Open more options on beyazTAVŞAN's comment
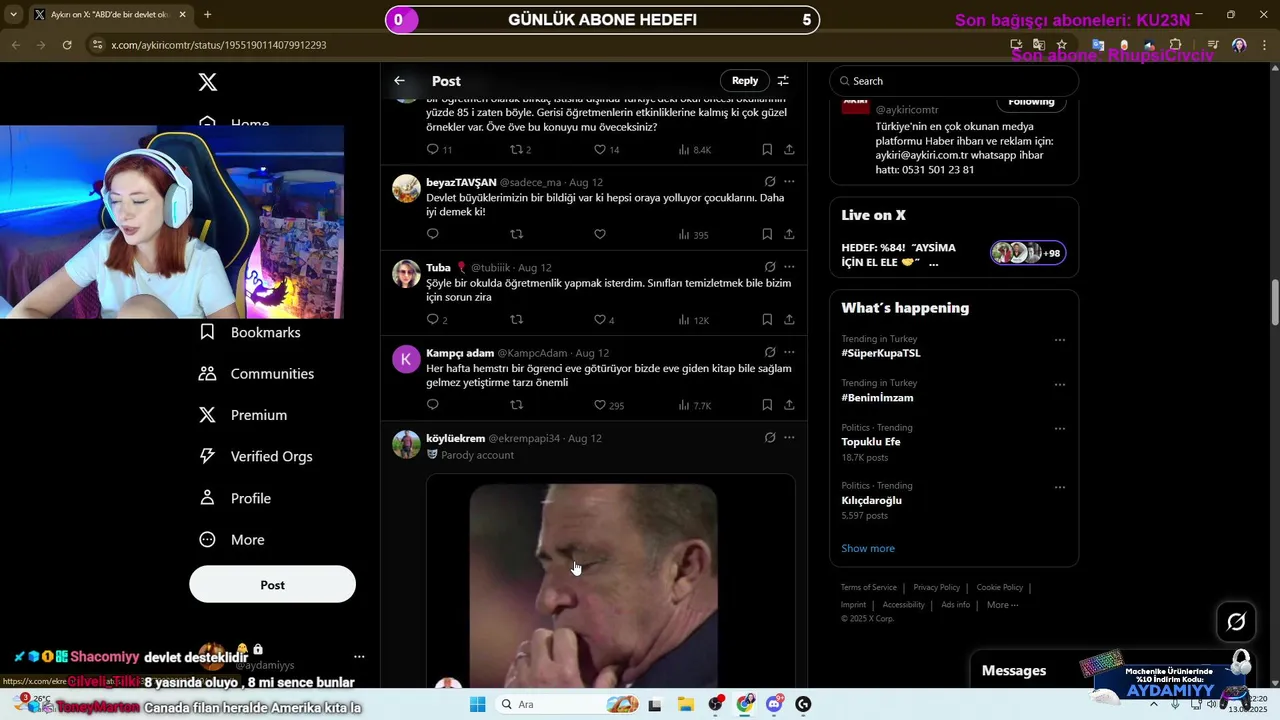This screenshot has width=1280, height=720. click(789, 182)
